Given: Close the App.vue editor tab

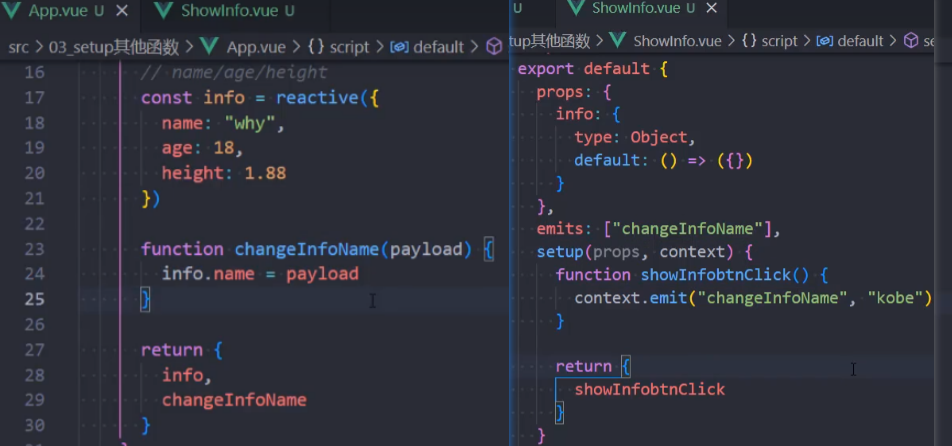Looking at the screenshot, I should 121,11.
